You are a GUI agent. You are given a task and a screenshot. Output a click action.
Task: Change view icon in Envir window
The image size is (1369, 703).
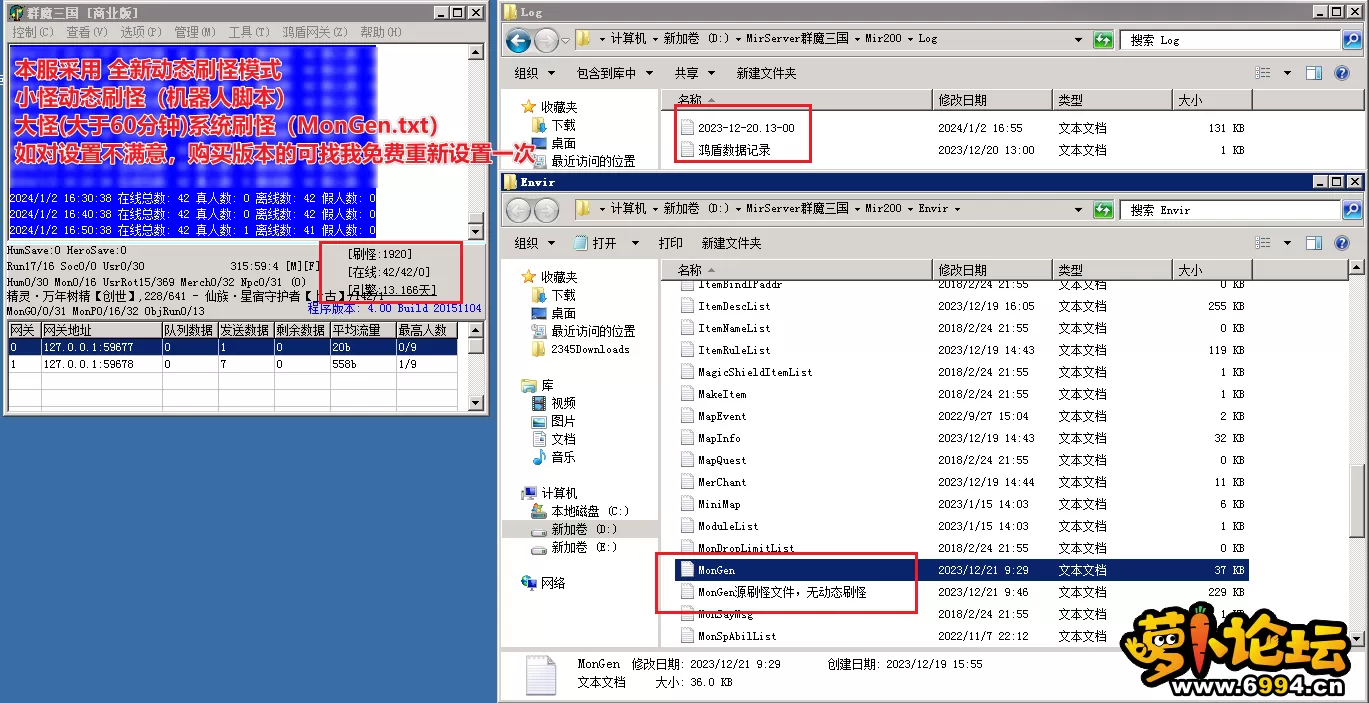pyautogui.click(x=1263, y=243)
